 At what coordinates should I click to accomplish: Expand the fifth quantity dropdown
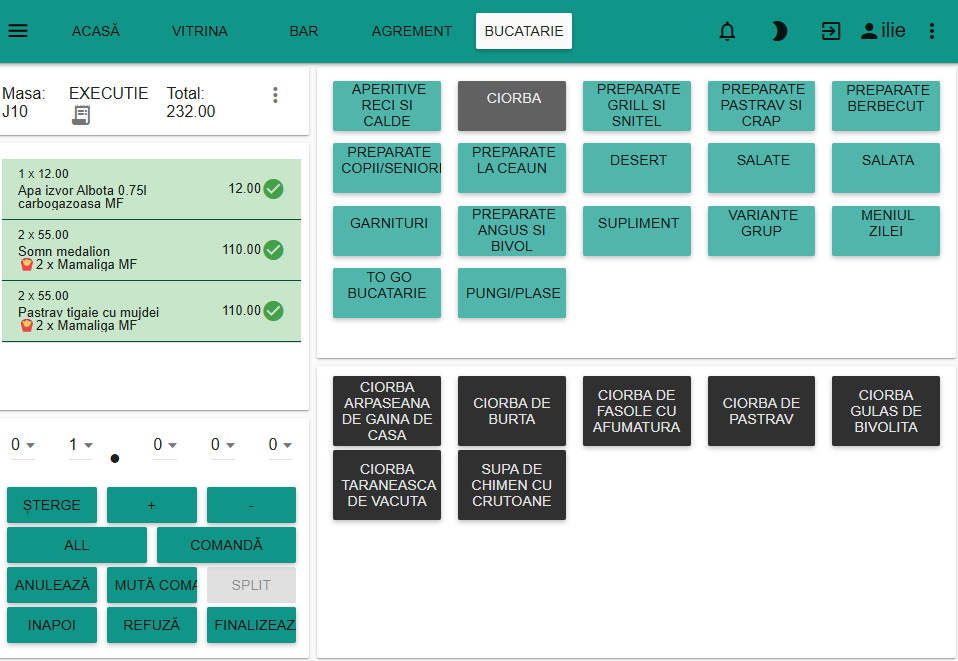click(280, 445)
